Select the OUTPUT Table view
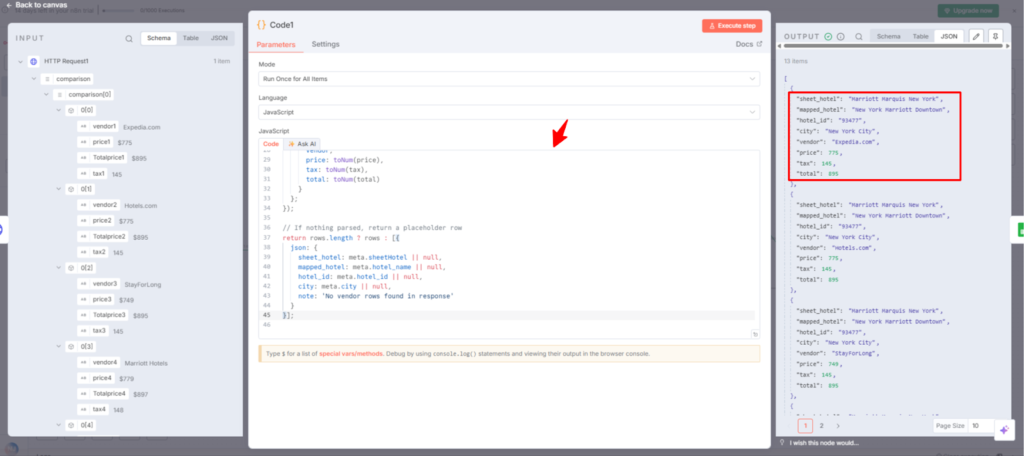Image resolution: width=1024 pixels, height=456 pixels. point(920,37)
